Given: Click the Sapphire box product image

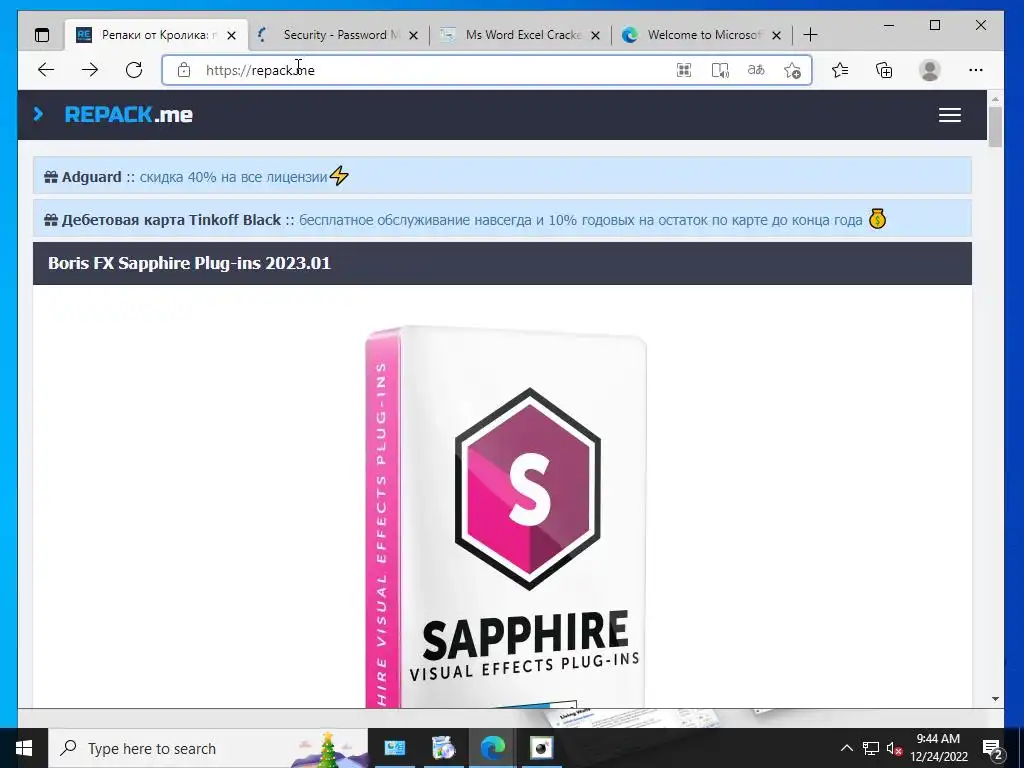Looking at the screenshot, I should click(x=506, y=516).
